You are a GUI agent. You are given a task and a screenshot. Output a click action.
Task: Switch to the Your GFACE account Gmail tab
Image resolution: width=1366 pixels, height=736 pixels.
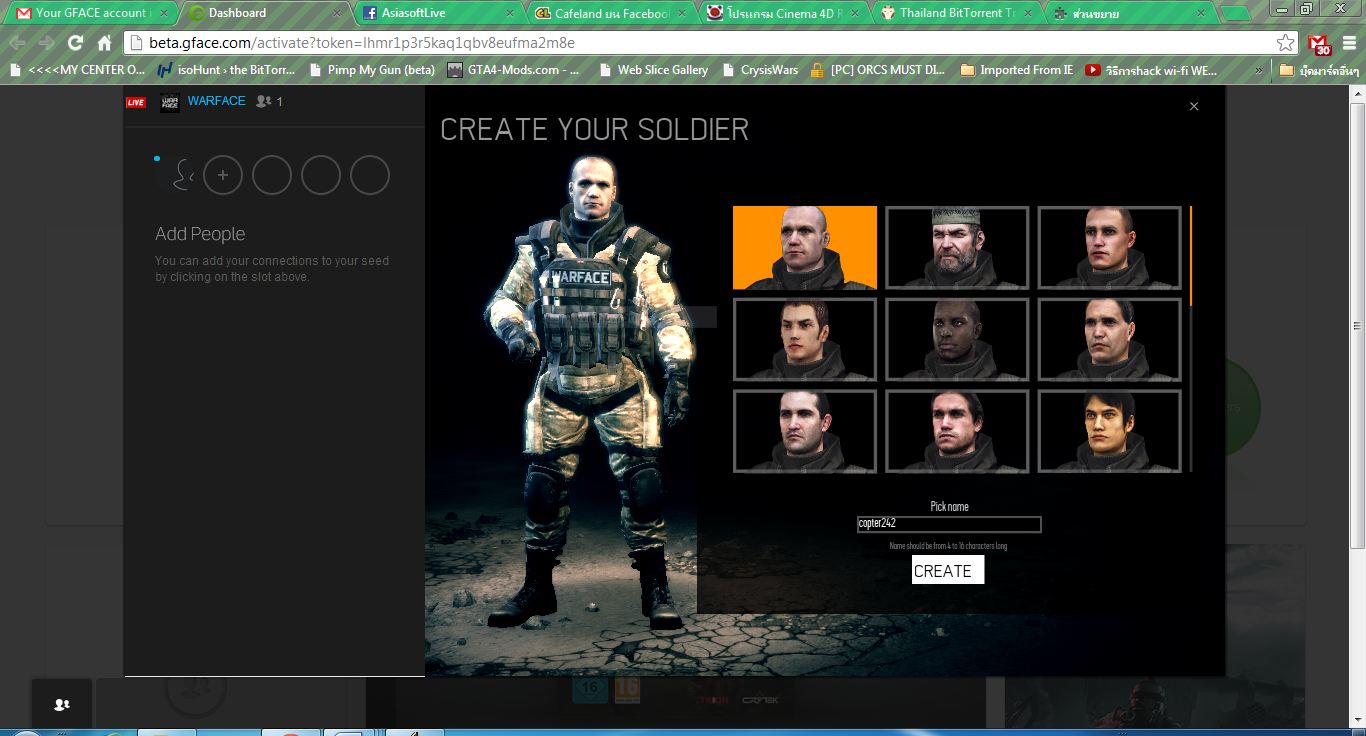pyautogui.click(x=91, y=13)
